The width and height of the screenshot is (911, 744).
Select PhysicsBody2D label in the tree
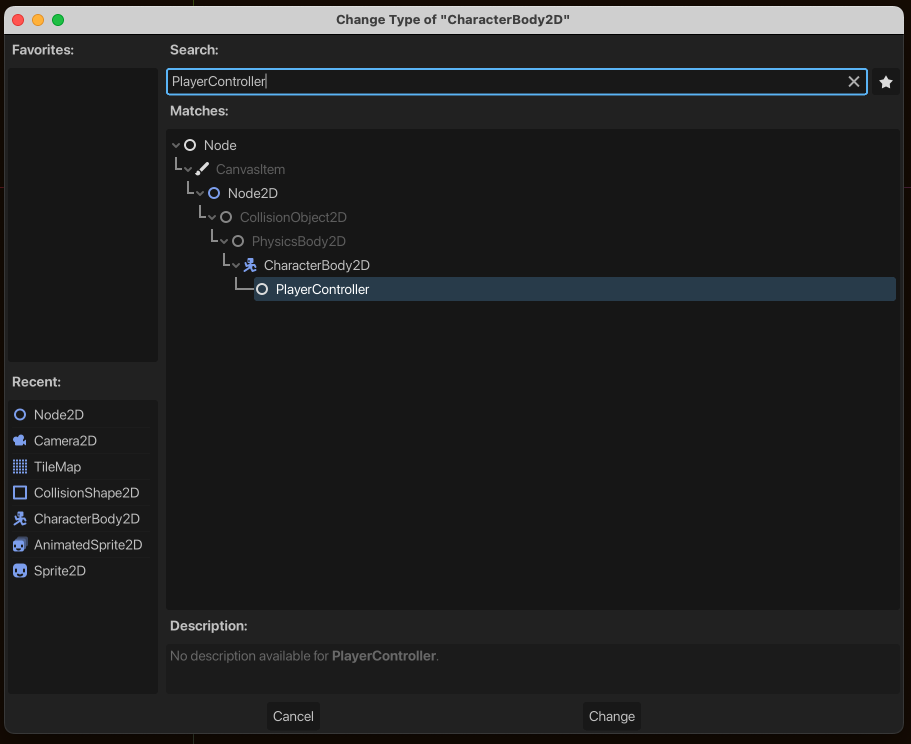click(299, 242)
